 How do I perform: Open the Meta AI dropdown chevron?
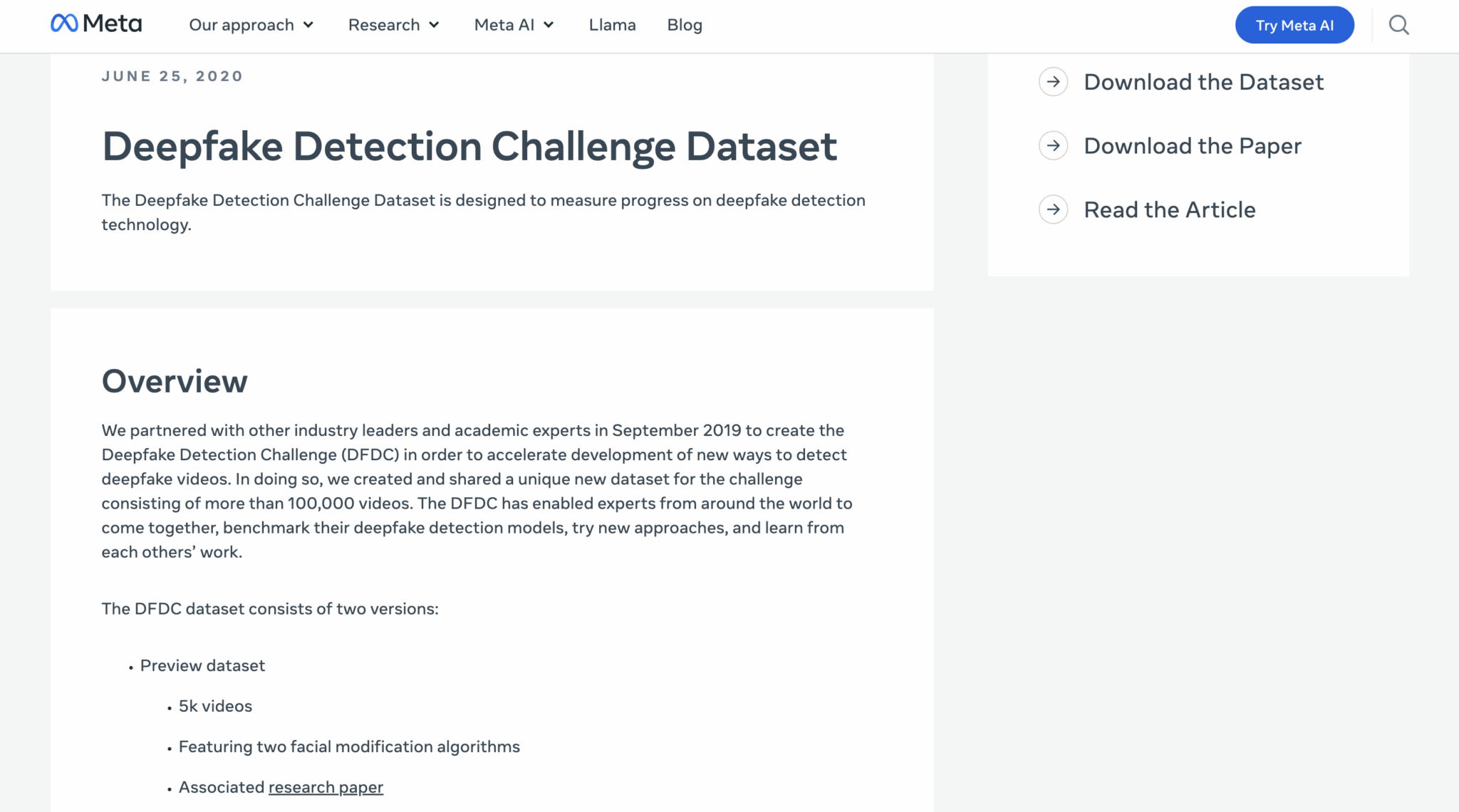(x=548, y=25)
